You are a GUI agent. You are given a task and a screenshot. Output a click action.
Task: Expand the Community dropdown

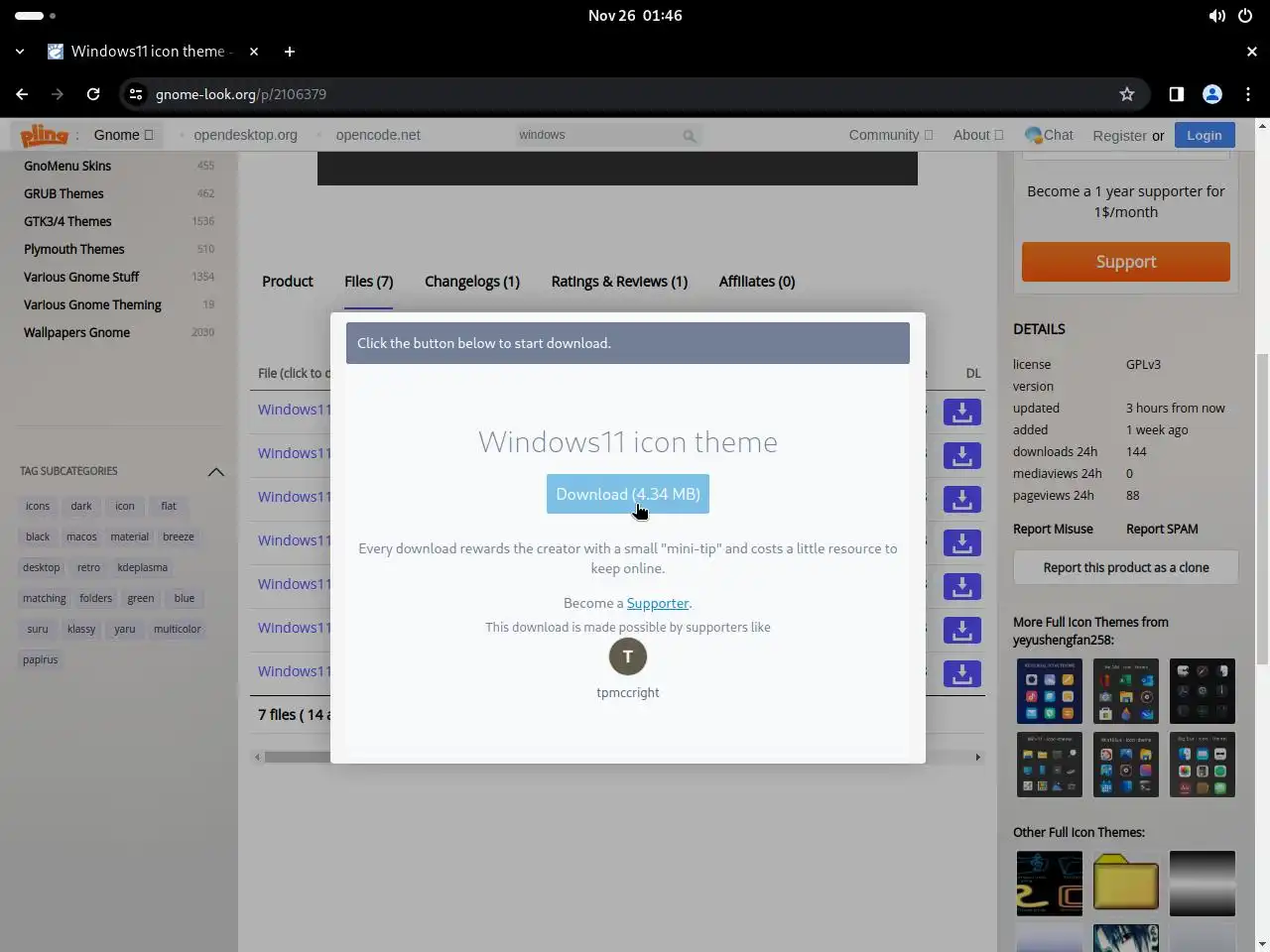891,135
